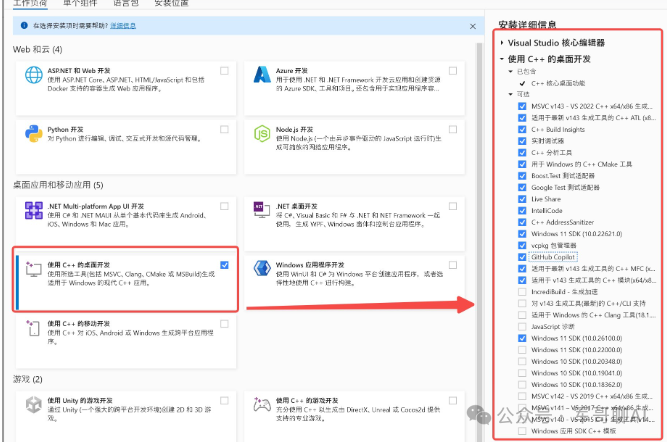Check Windows 11 SDK (10.0.22000.0)
The image size is (667, 442).
(x=522, y=350)
